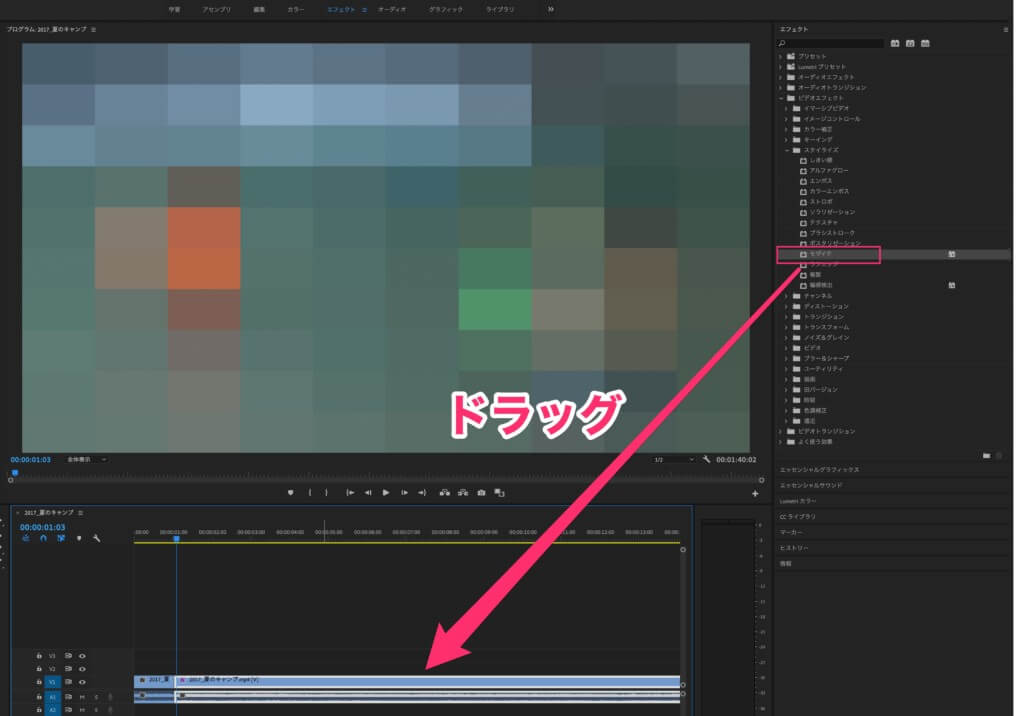Click the program monitor settings wrench icon
Viewport: 1024px width, 716px height.
coord(706,459)
